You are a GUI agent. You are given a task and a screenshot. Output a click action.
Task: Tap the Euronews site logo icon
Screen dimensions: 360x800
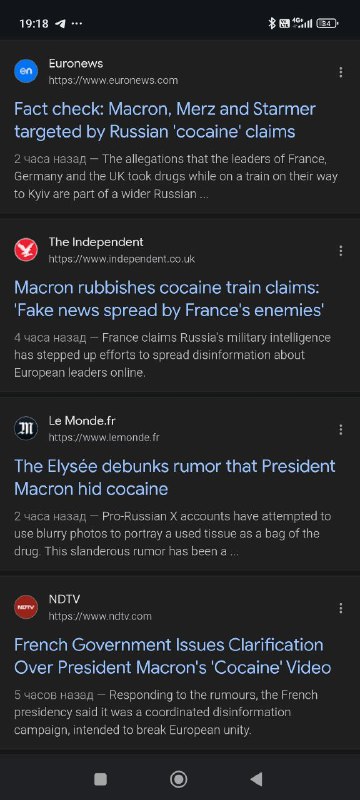point(25,71)
